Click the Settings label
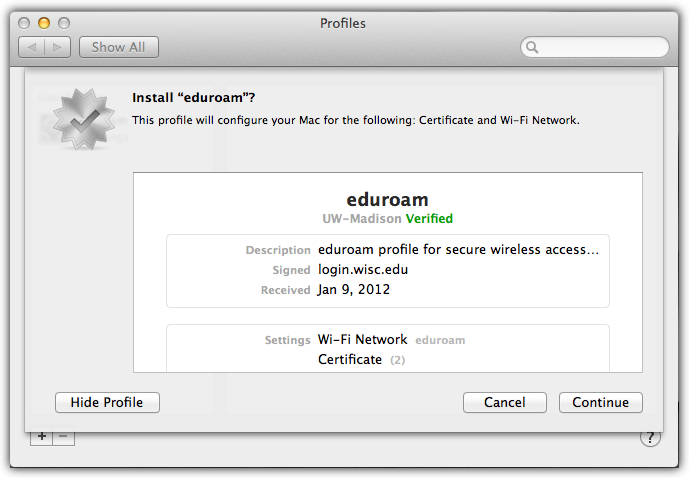This screenshot has width=689, height=478. tap(287, 340)
